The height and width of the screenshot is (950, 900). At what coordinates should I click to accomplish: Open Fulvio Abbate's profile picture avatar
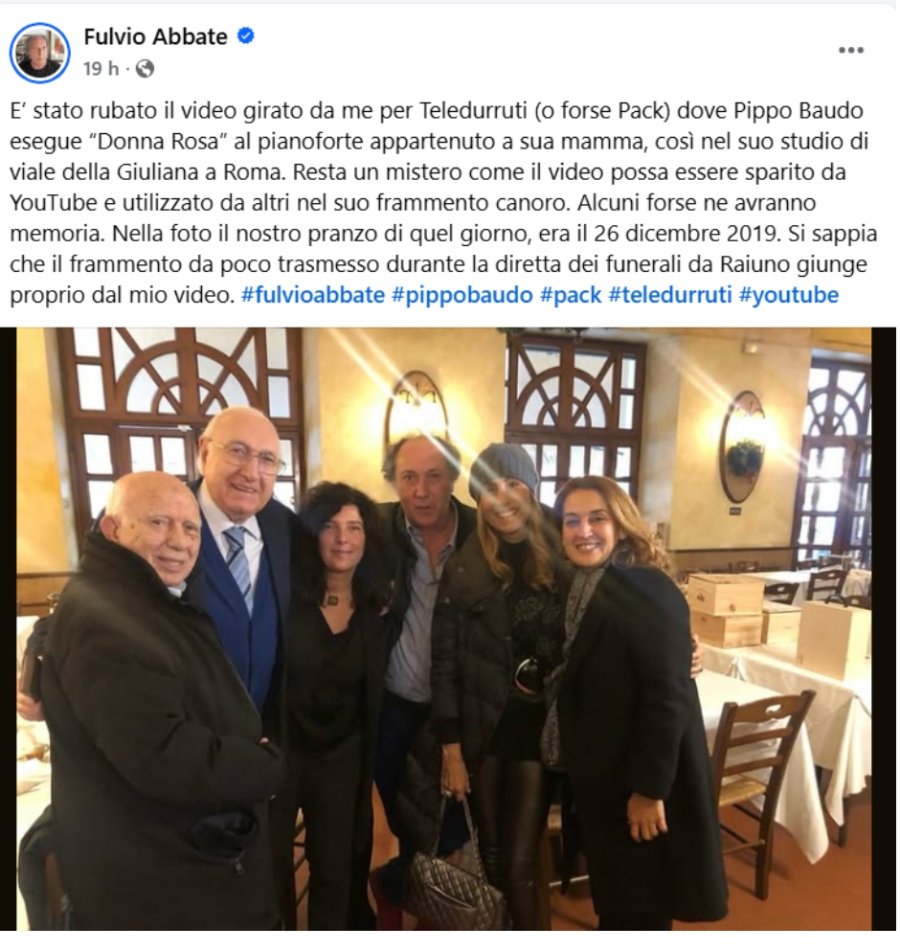pyautogui.click(x=39, y=53)
